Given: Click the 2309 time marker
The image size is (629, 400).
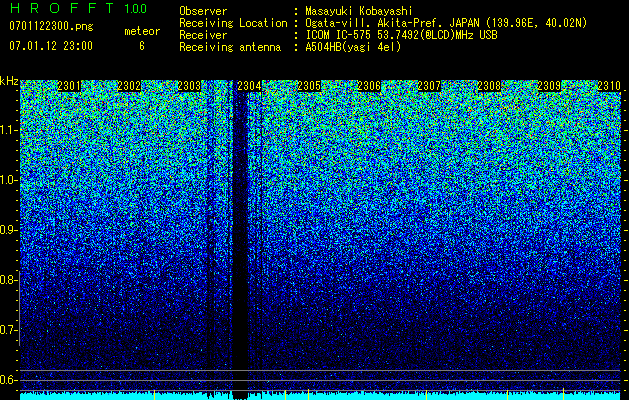Looking at the screenshot, I should click(x=549, y=86).
